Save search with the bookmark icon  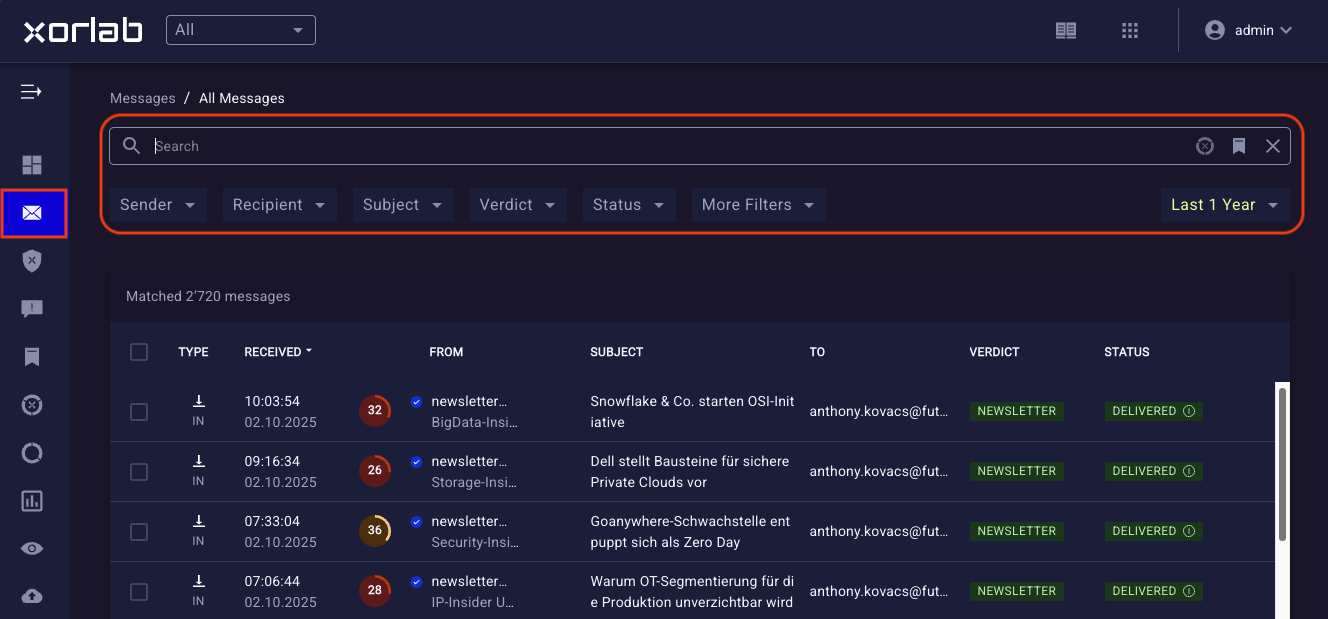click(1239, 146)
